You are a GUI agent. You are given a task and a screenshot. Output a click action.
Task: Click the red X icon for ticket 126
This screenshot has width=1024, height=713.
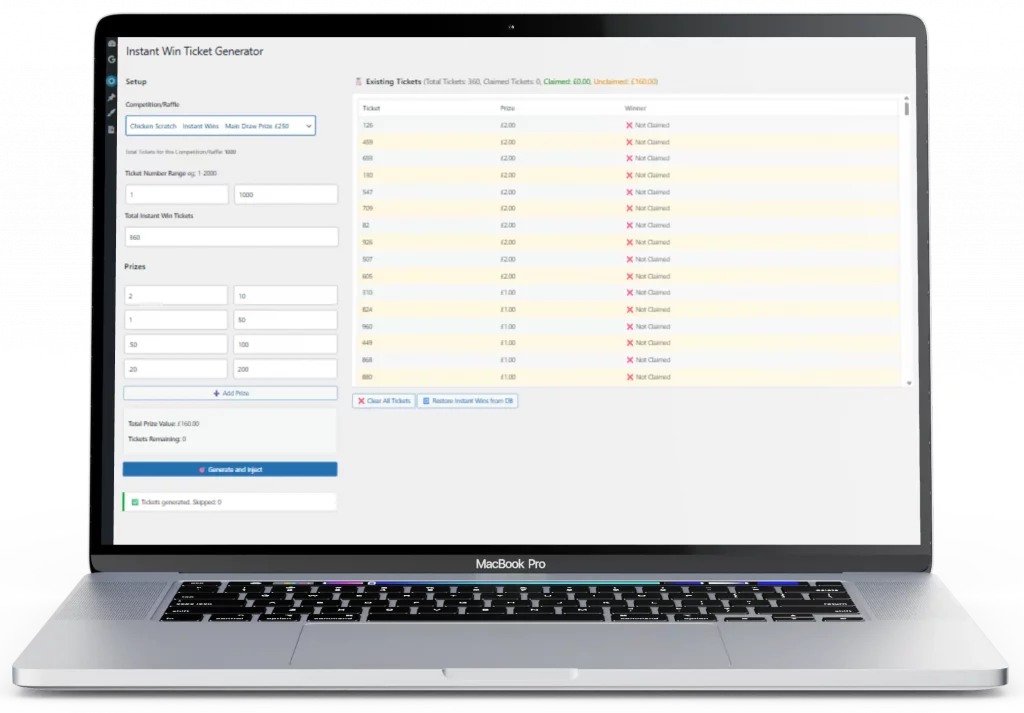627,125
